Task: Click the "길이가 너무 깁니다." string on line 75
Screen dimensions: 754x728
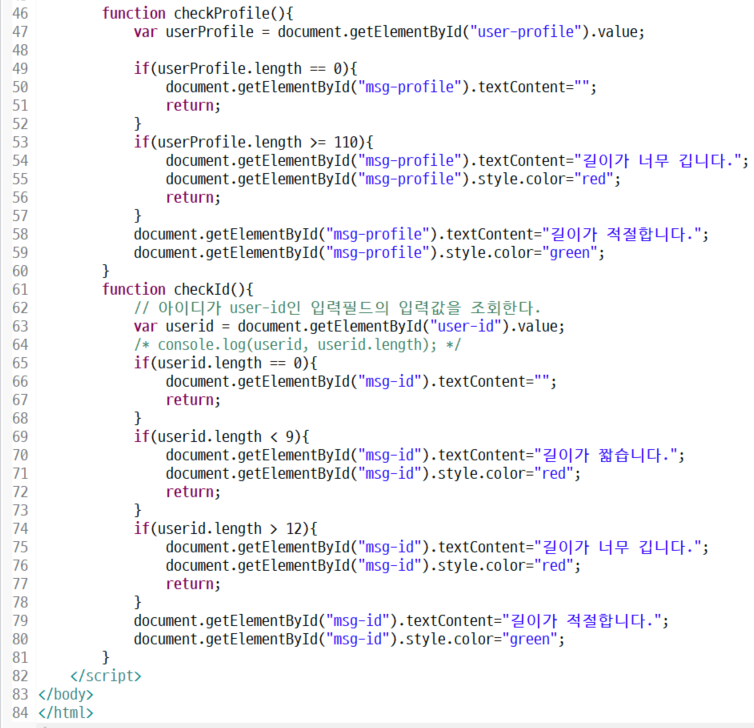Action: coord(617,547)
